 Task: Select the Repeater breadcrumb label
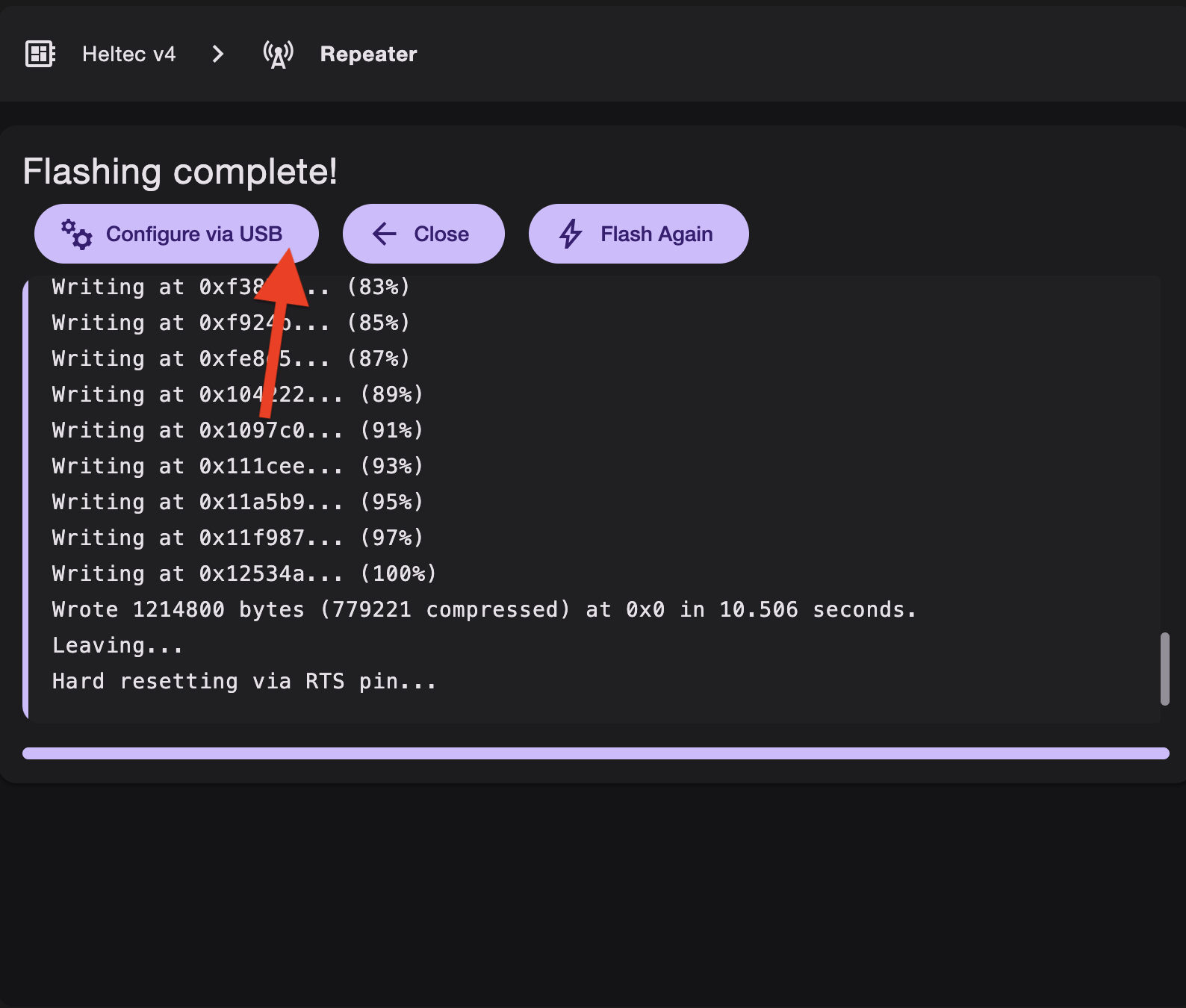pyautogui.click(x=368, y=54)
